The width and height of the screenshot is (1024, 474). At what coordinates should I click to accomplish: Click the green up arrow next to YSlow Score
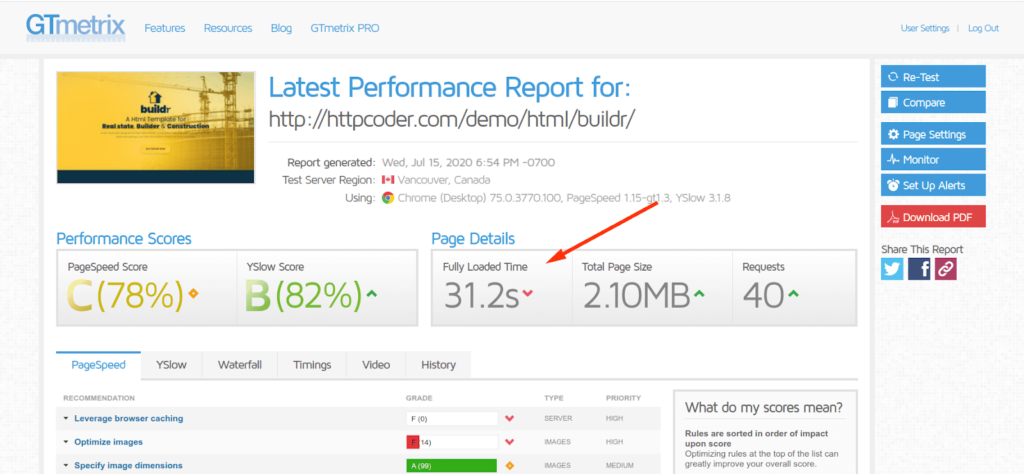click(x=372, y=294)
